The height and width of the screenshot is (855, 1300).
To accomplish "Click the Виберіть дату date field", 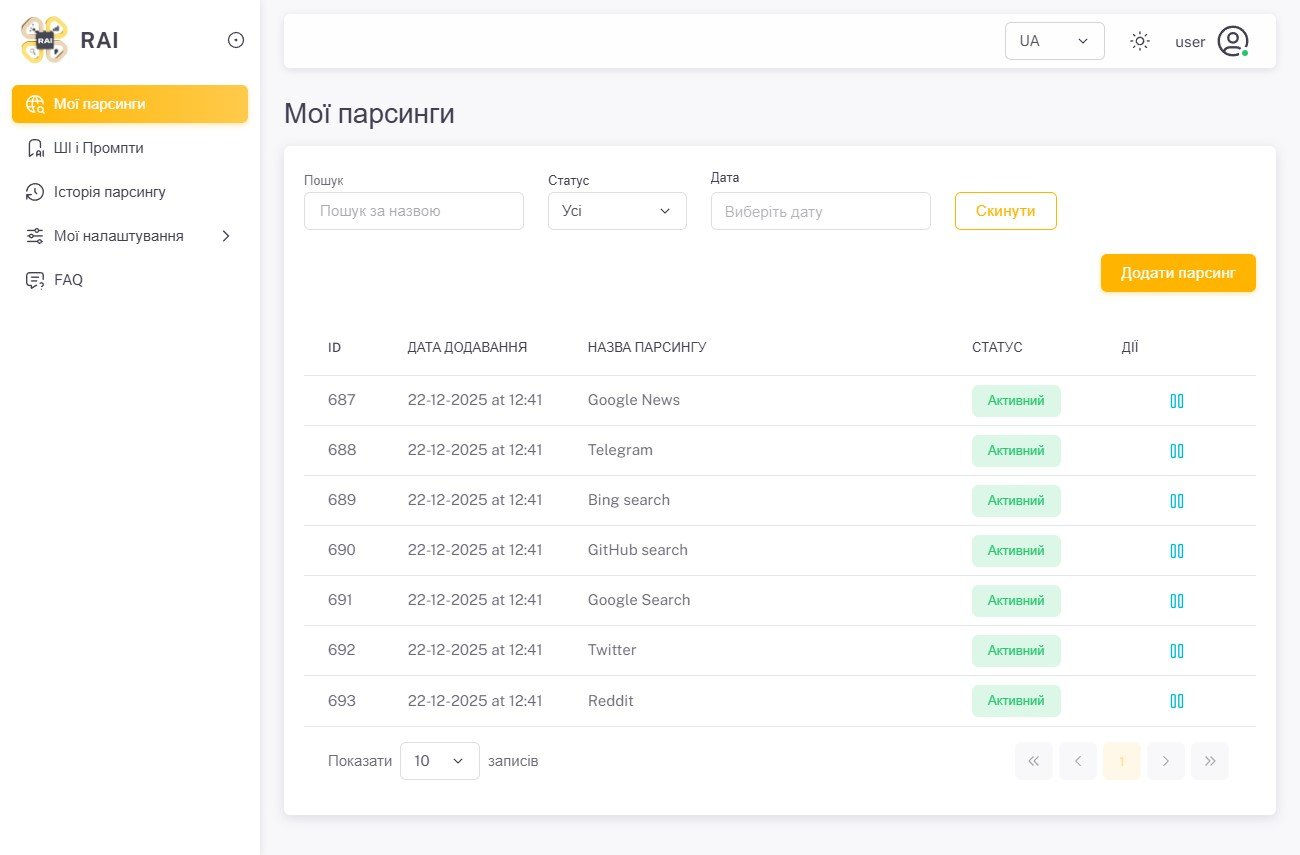I will pos(820,211).
